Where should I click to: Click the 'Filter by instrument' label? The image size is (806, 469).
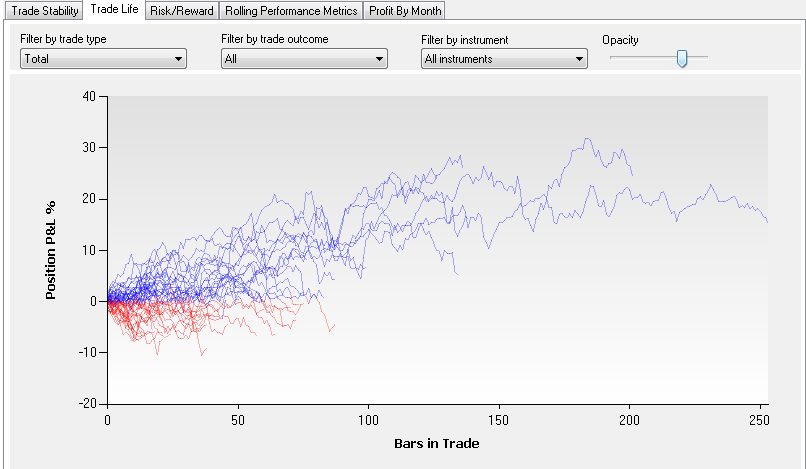click(465, 39)
